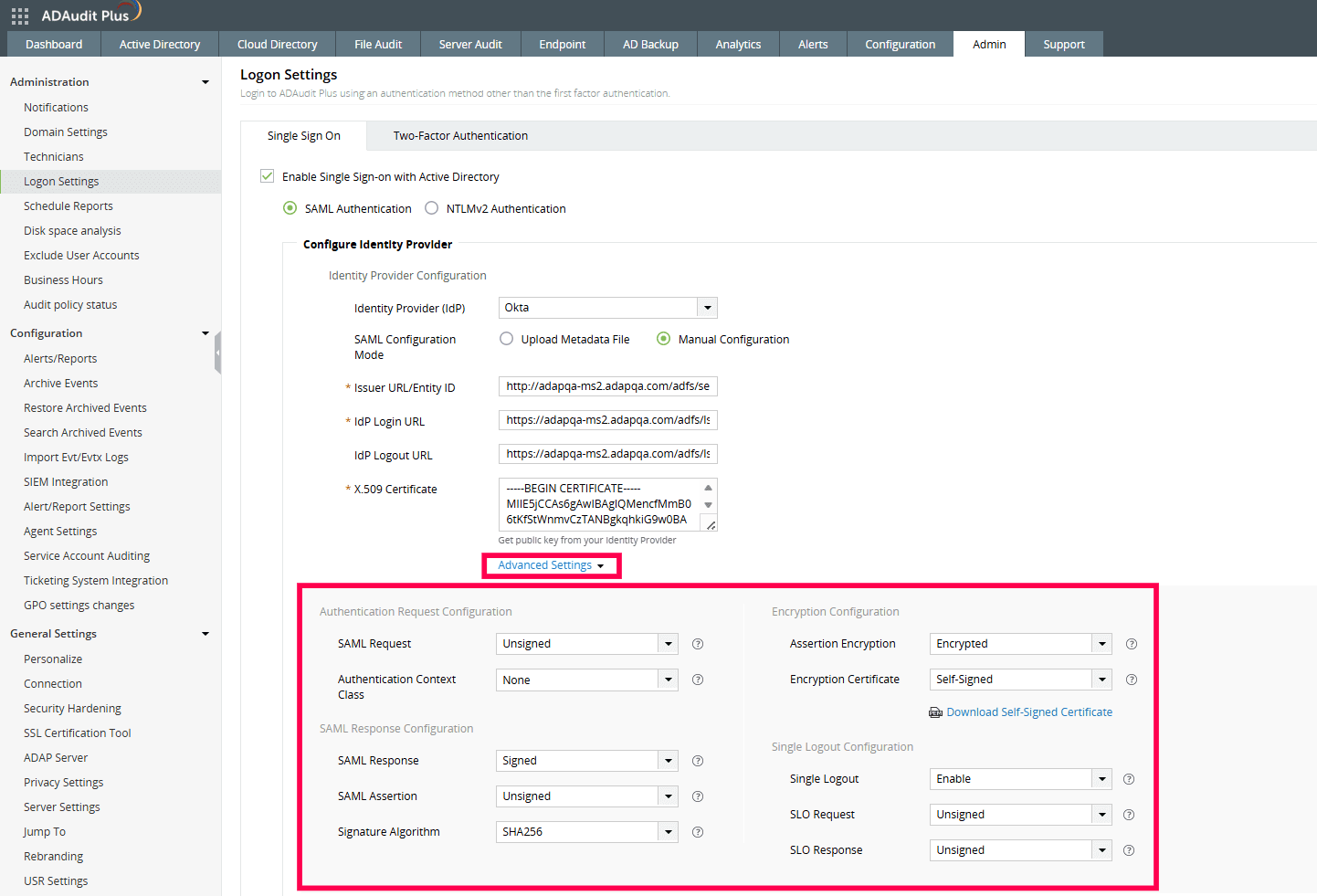The height and width of the screenshot is (896, 1317).
Task: Click the certificate icon before Download Self-Signed Certificate
Action: tap(935, 712)
